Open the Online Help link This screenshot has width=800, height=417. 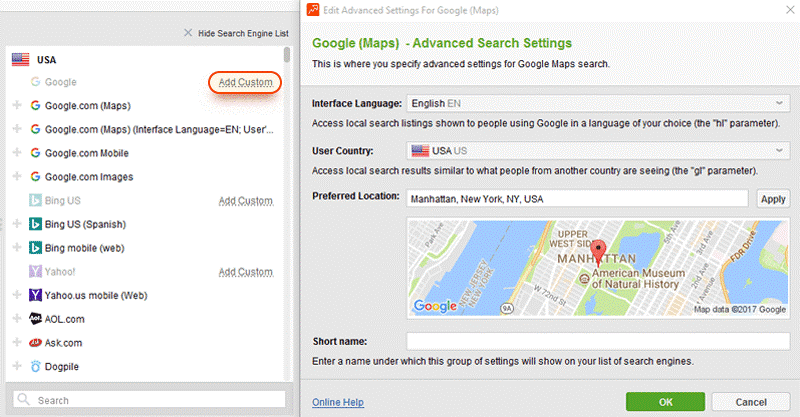pos(338,402)
